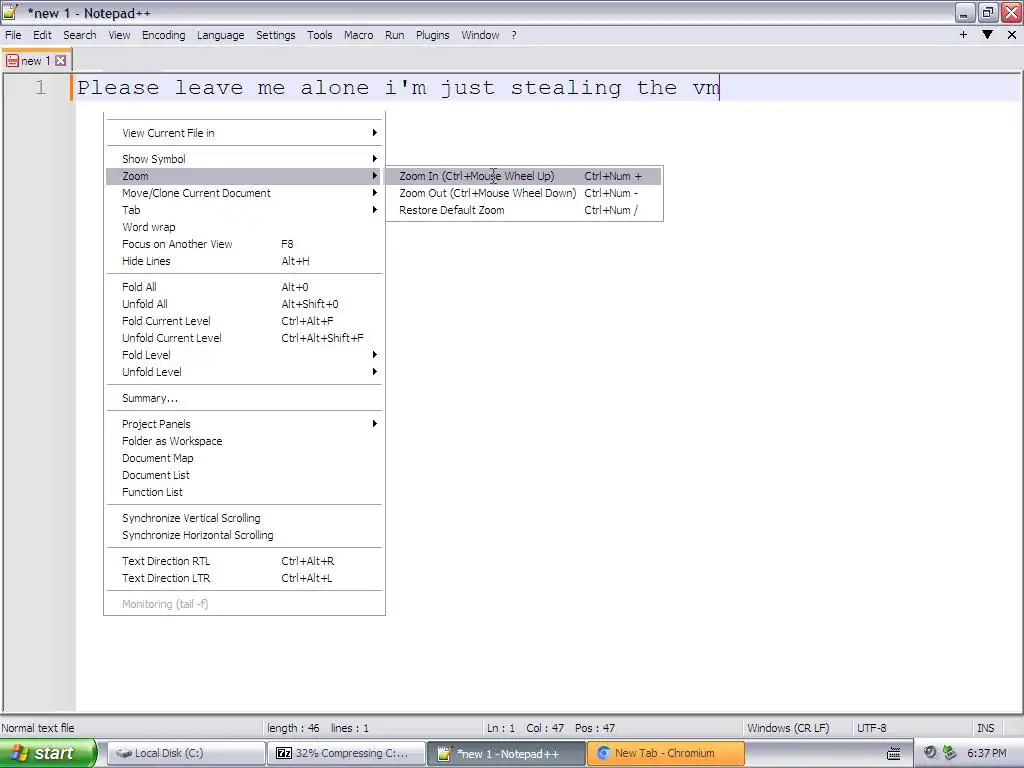Choose Unfold Current Level
The width and height of the screenshot is (1024, 768).
point(244,338)
